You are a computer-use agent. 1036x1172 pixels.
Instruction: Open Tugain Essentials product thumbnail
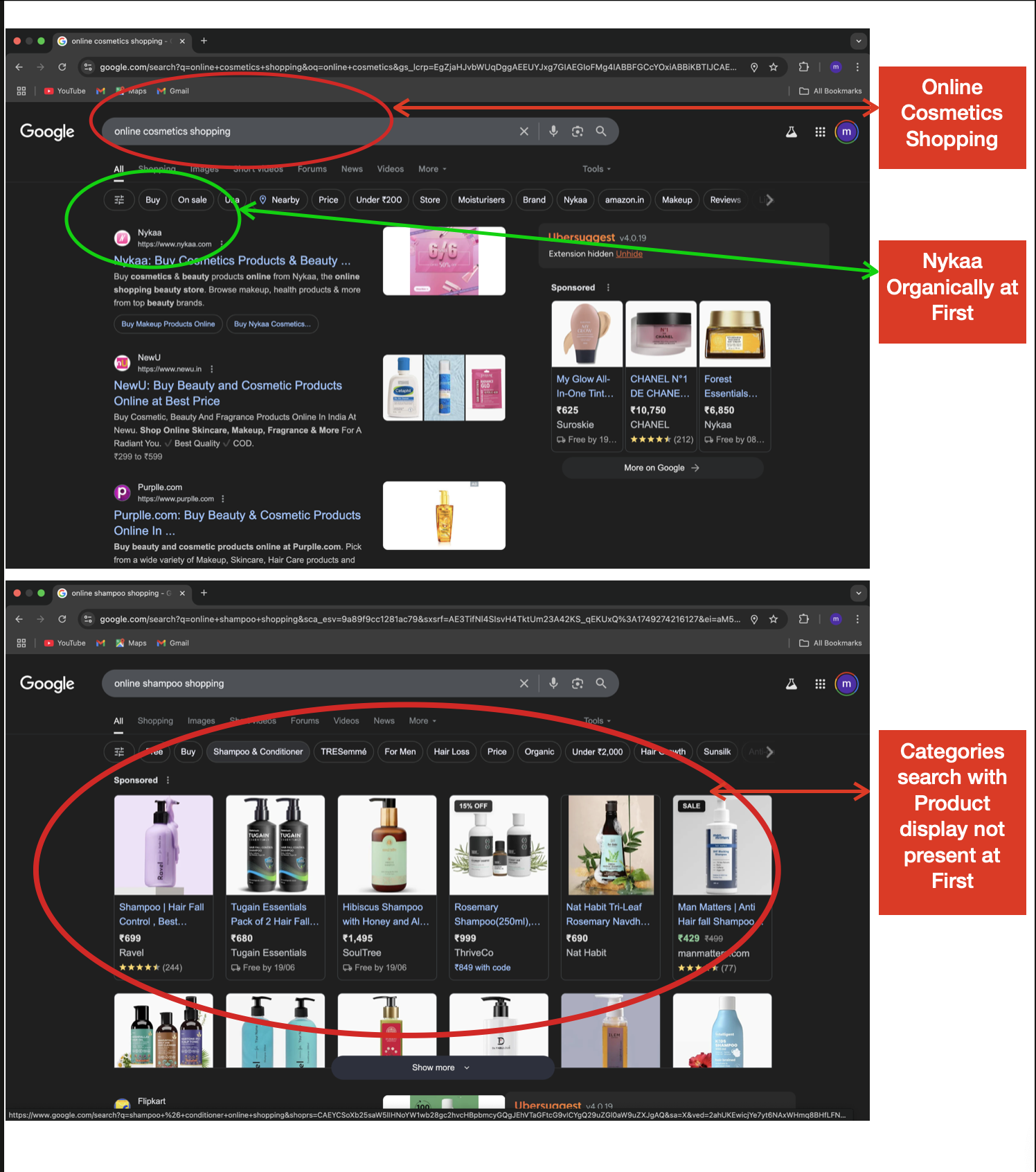pos(276,845)
